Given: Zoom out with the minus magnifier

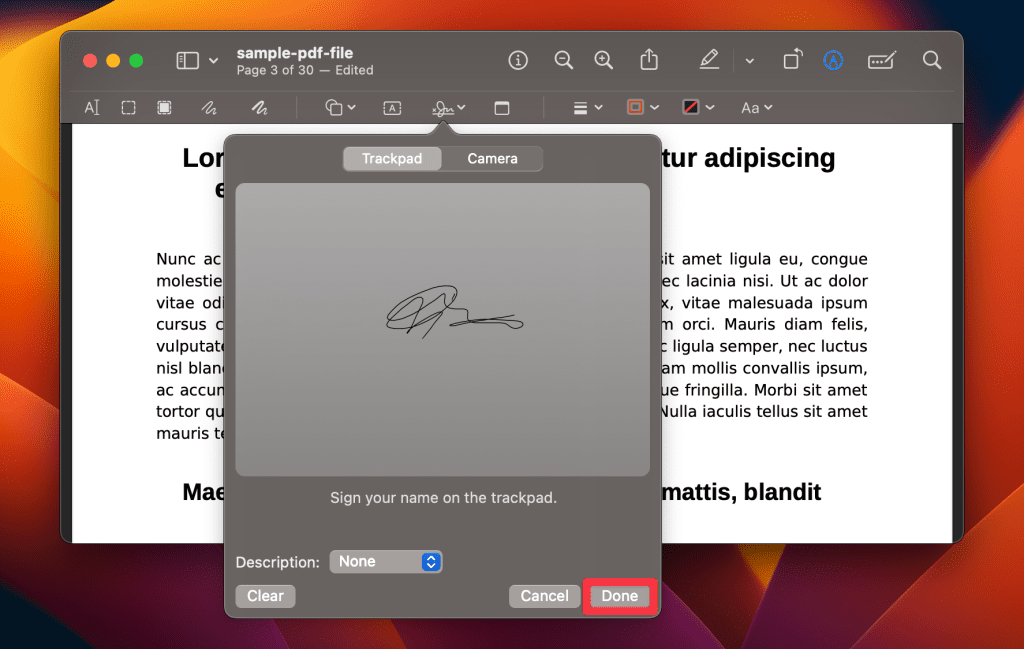Looking at the screenshot, I should 564,61.
